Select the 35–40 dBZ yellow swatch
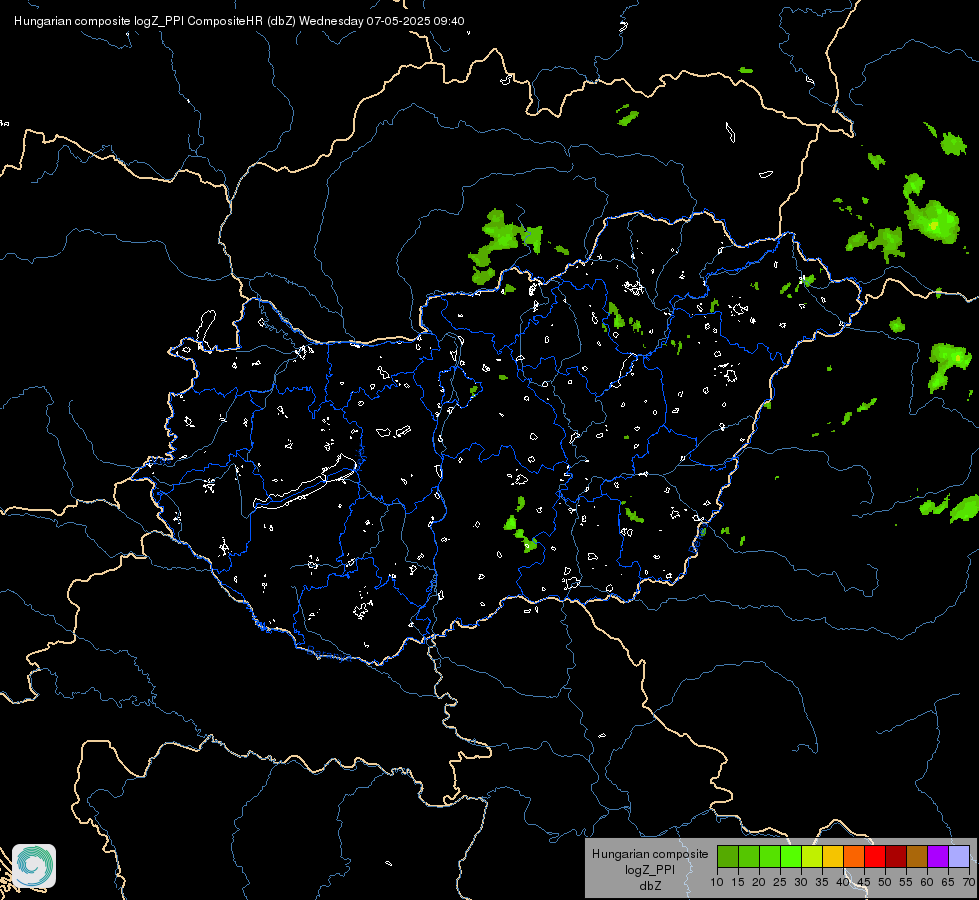 point(833,857)
